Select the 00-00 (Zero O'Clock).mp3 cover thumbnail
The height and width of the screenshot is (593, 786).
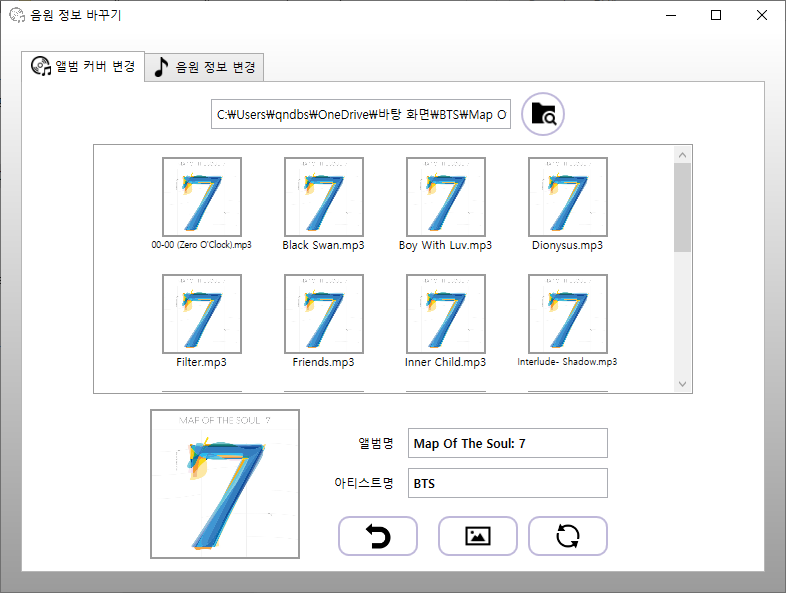[202, 196]
